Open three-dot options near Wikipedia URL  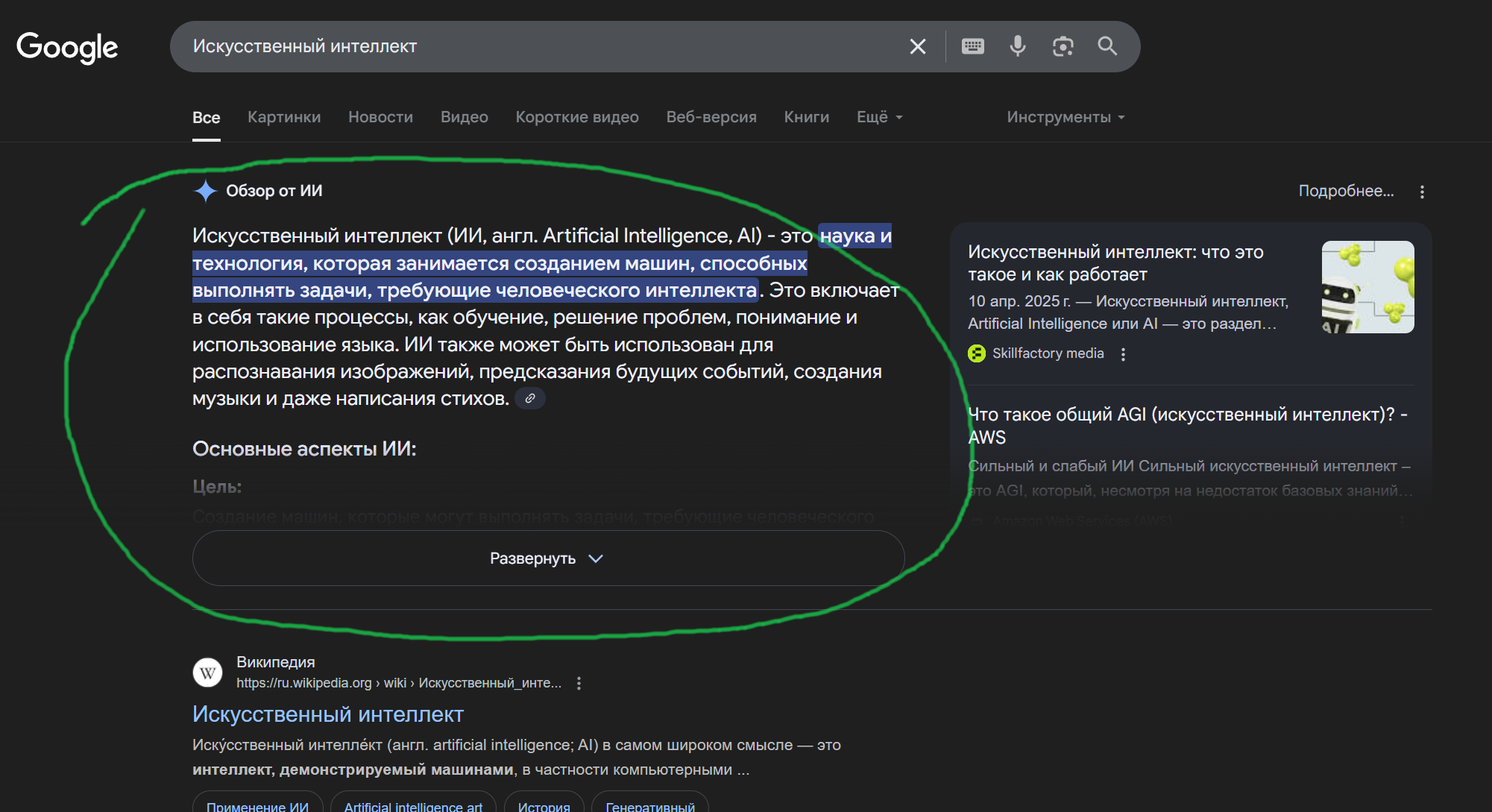579,682
